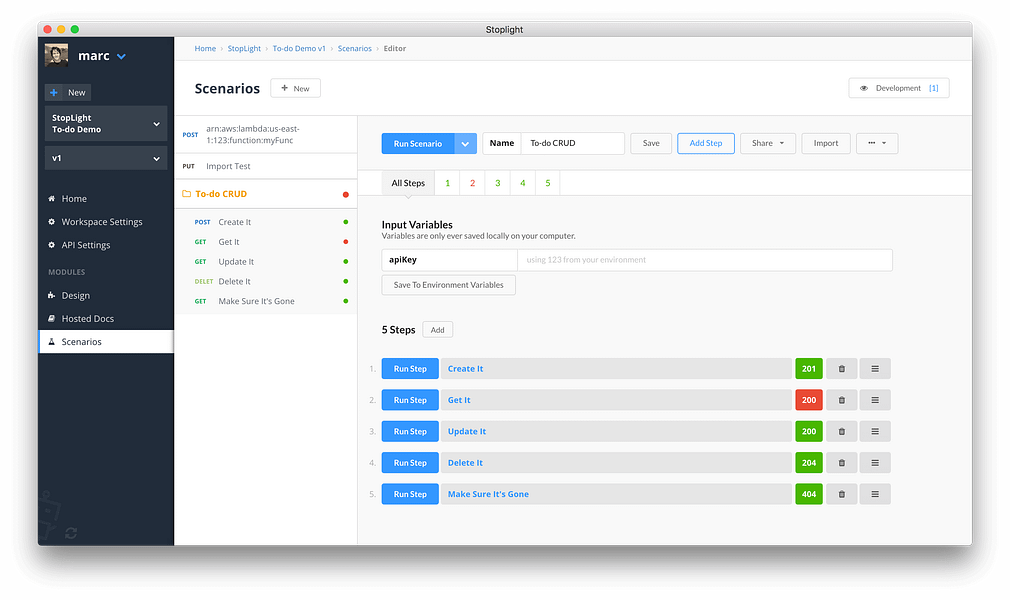Collapse the To-do CRUD folder

pos(266,194)
